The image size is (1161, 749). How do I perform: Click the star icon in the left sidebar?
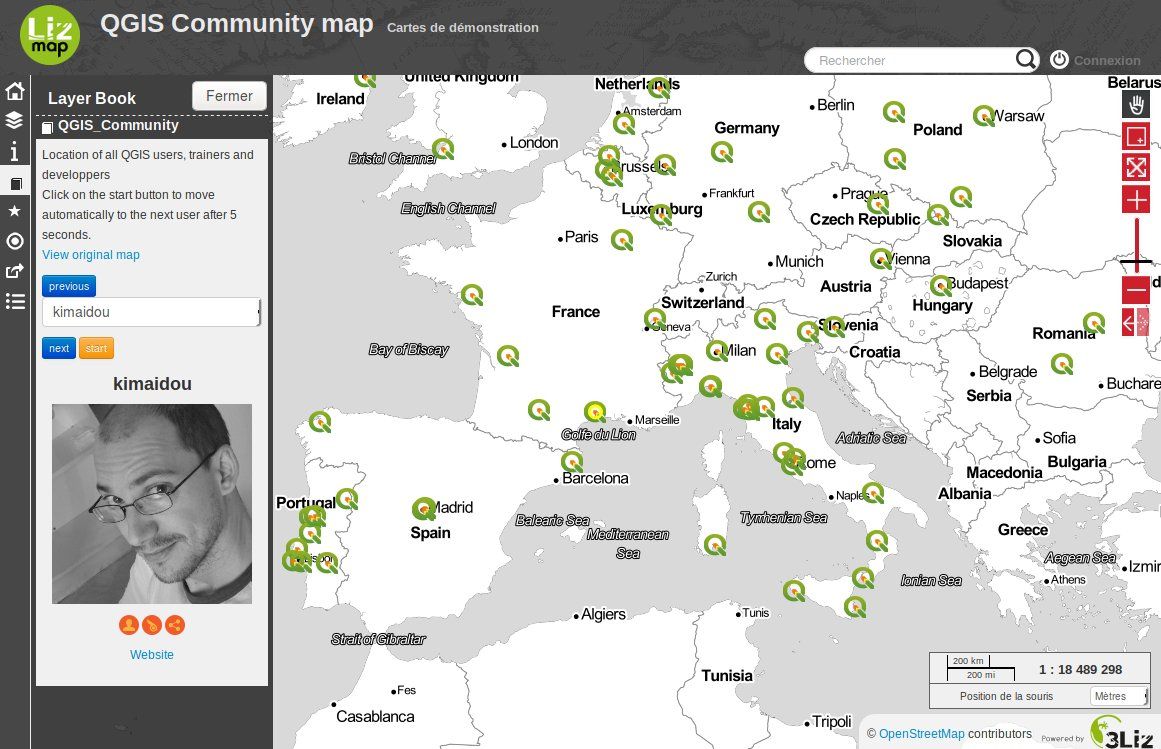click(x=15, y=211)
